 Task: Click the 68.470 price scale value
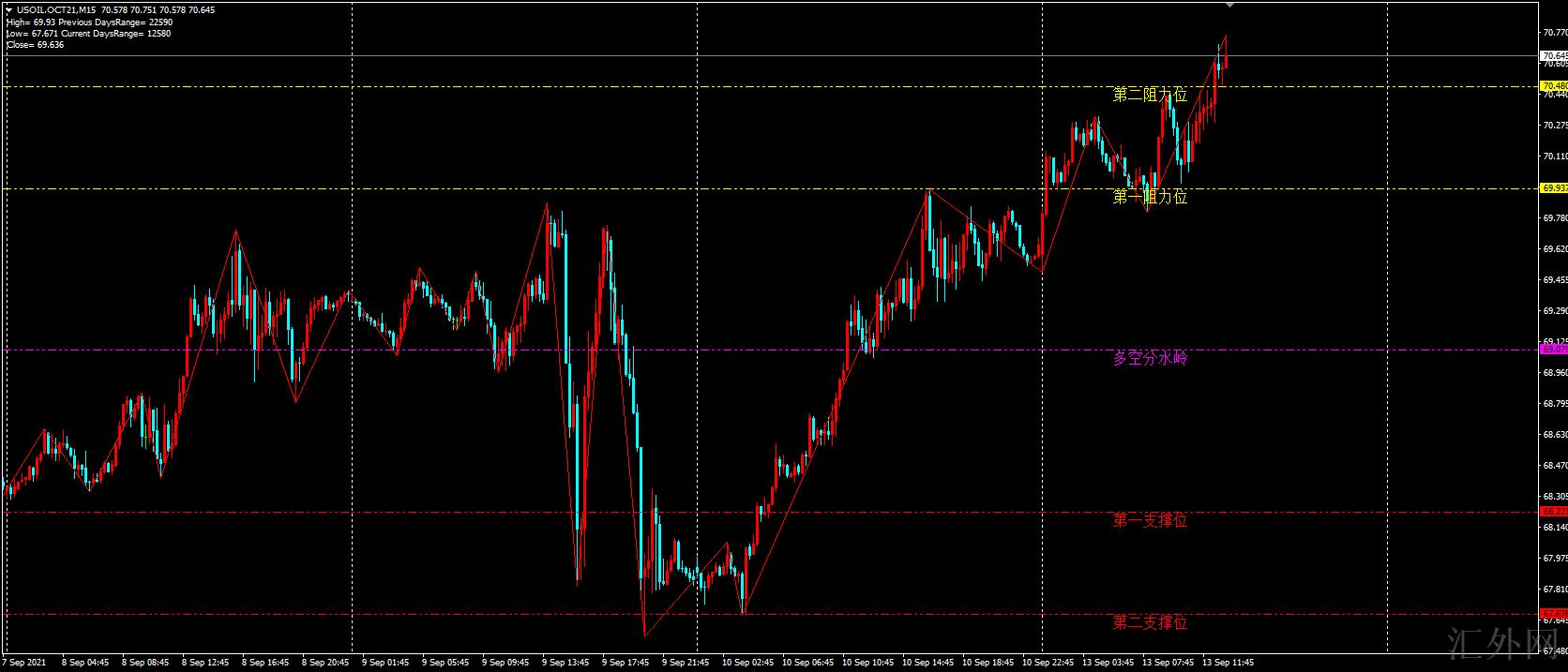tap(1554, 466)
